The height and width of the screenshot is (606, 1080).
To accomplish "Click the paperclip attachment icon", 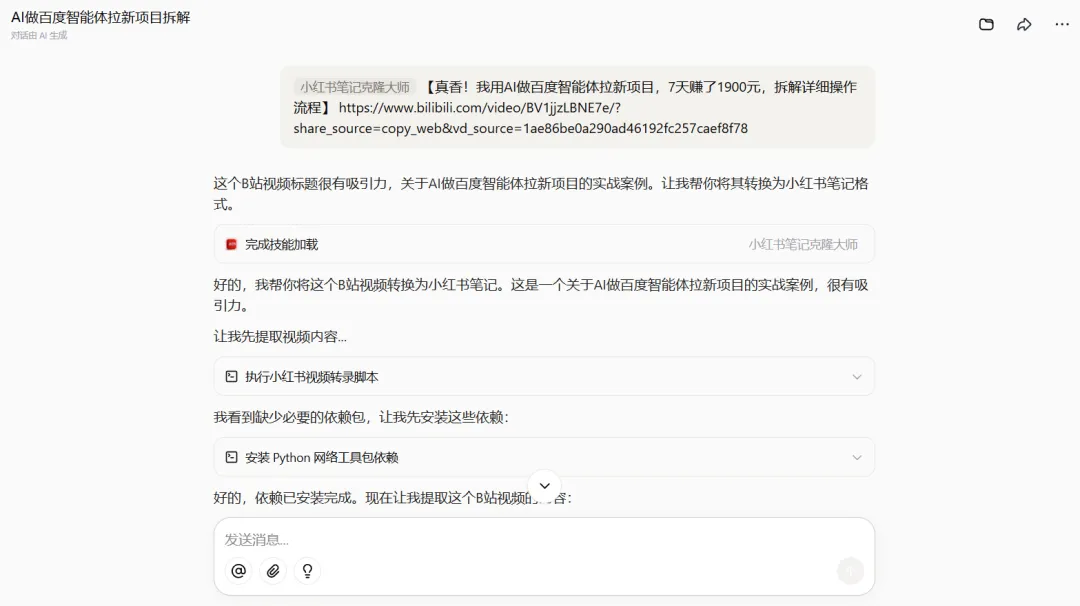I will [x=273, y=571].
